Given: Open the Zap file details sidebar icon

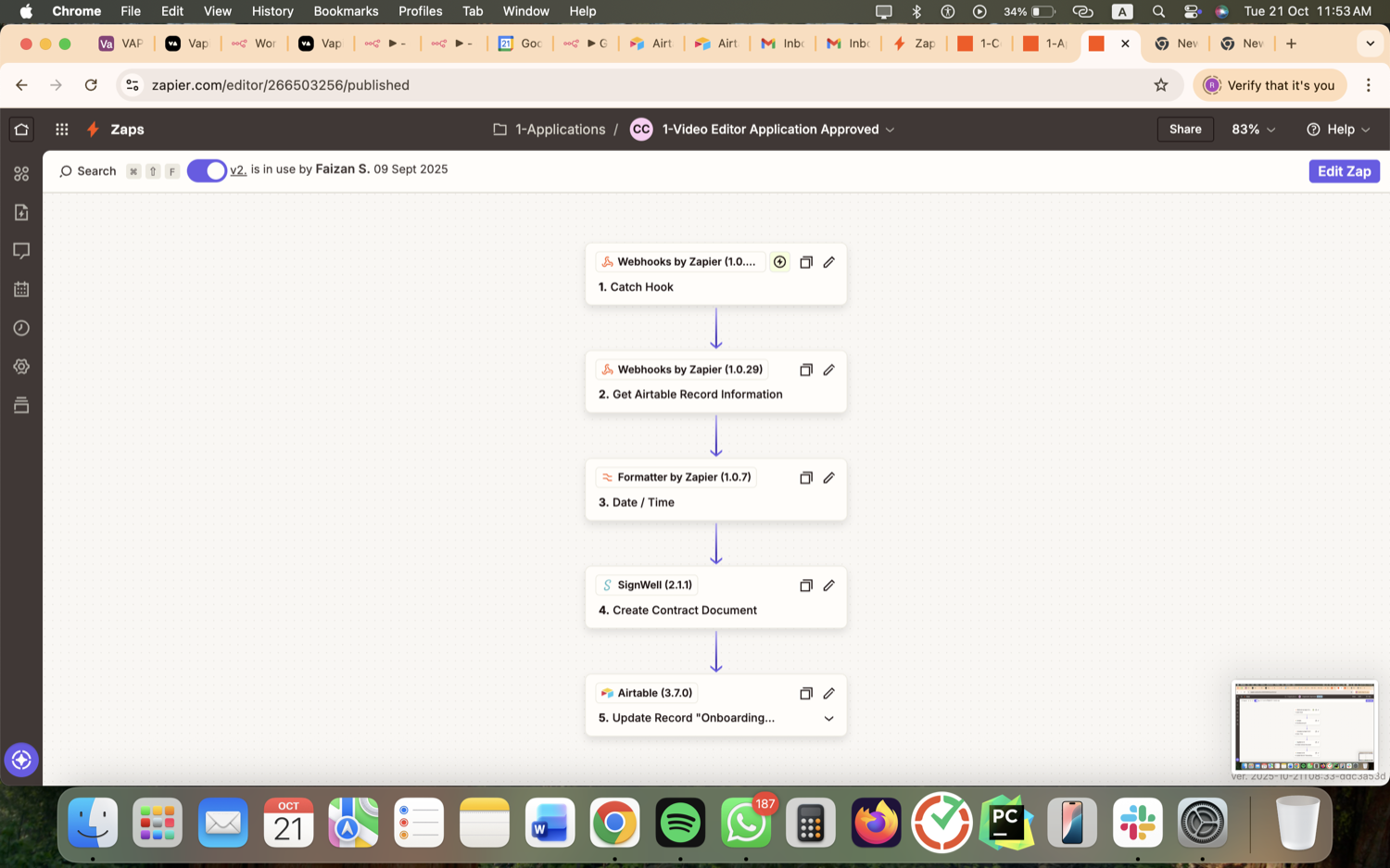Looking at the screenshot, I should pos(21,212).
